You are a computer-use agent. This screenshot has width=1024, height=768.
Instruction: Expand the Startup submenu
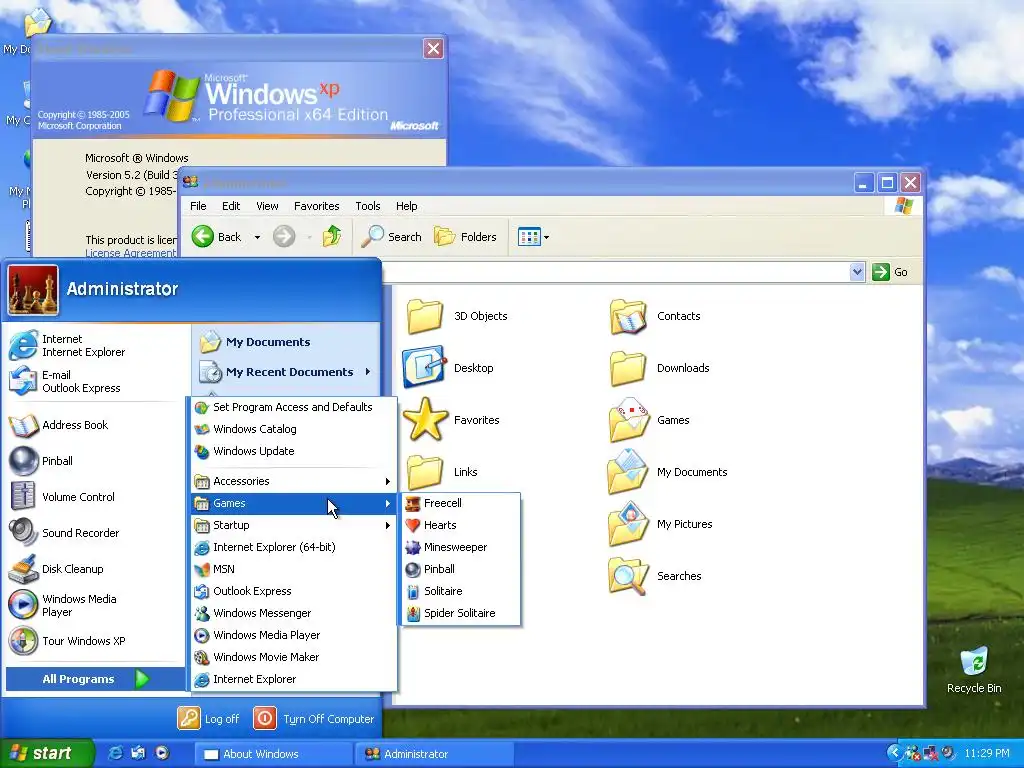click(x=294, y=525)
